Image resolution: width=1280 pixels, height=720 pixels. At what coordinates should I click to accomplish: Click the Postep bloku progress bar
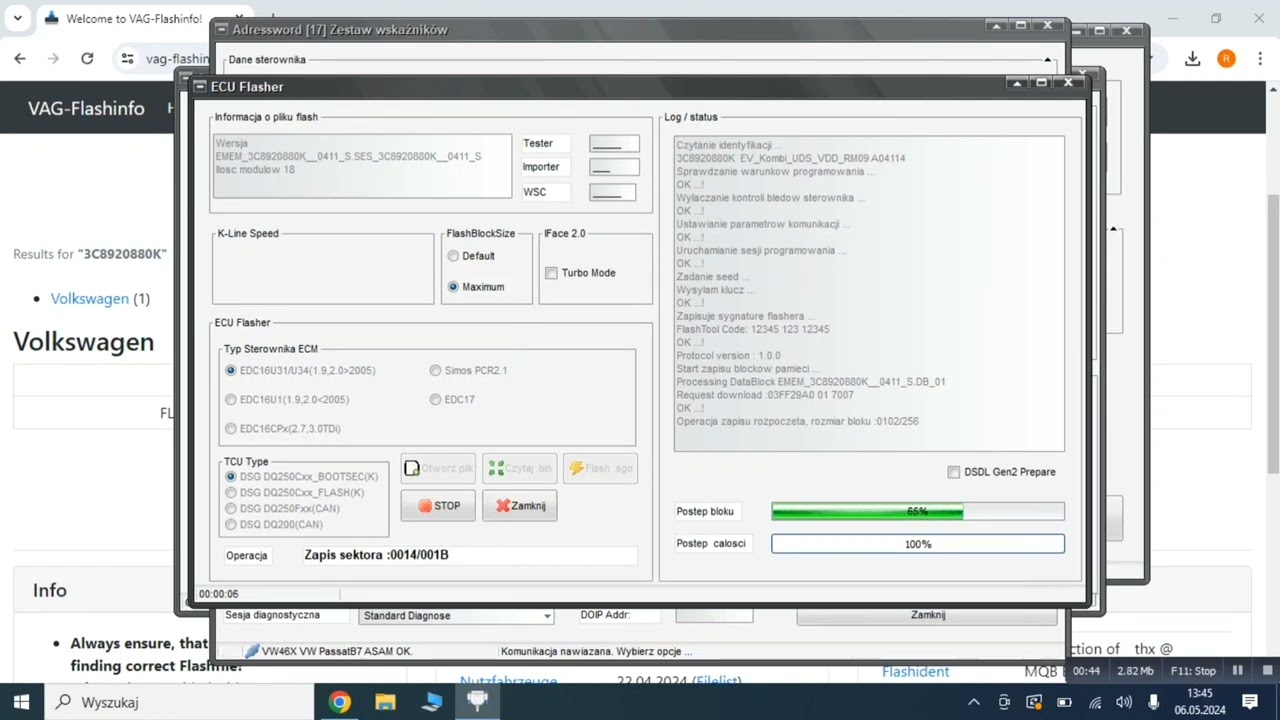tap(917, 511)
